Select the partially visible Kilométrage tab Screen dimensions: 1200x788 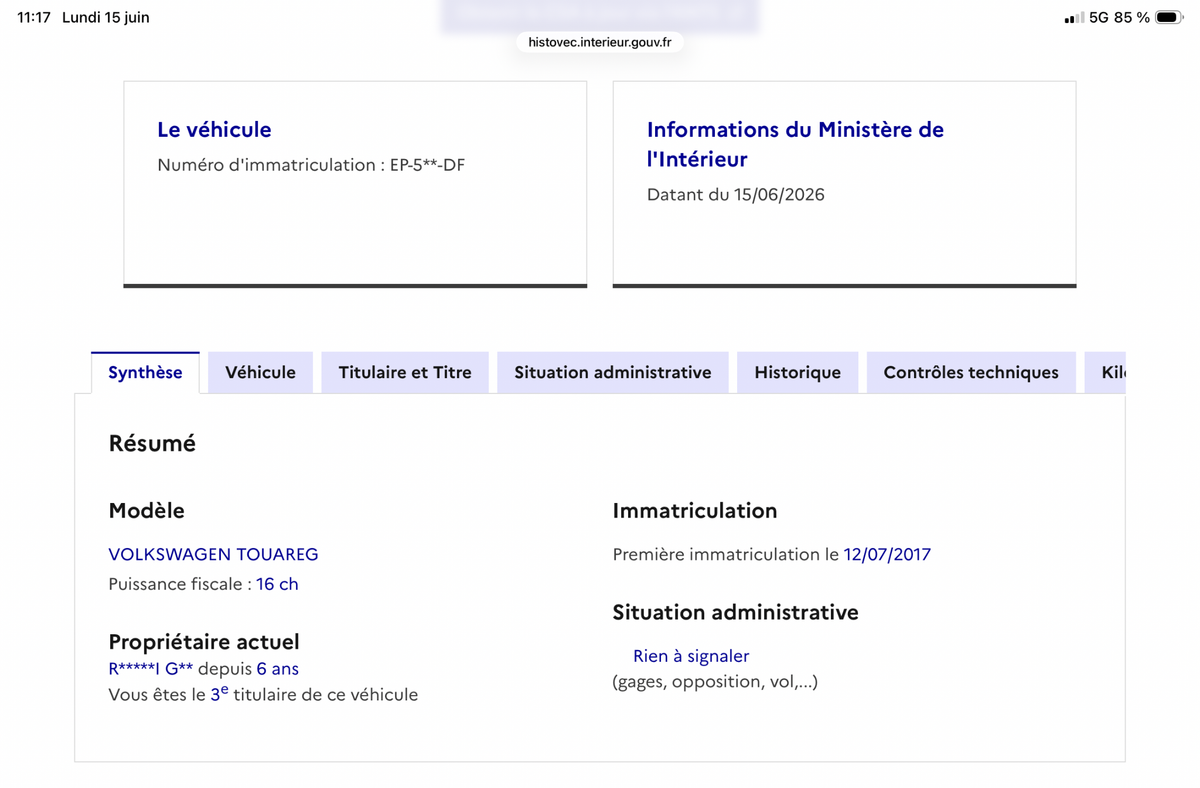point(1105,372)
